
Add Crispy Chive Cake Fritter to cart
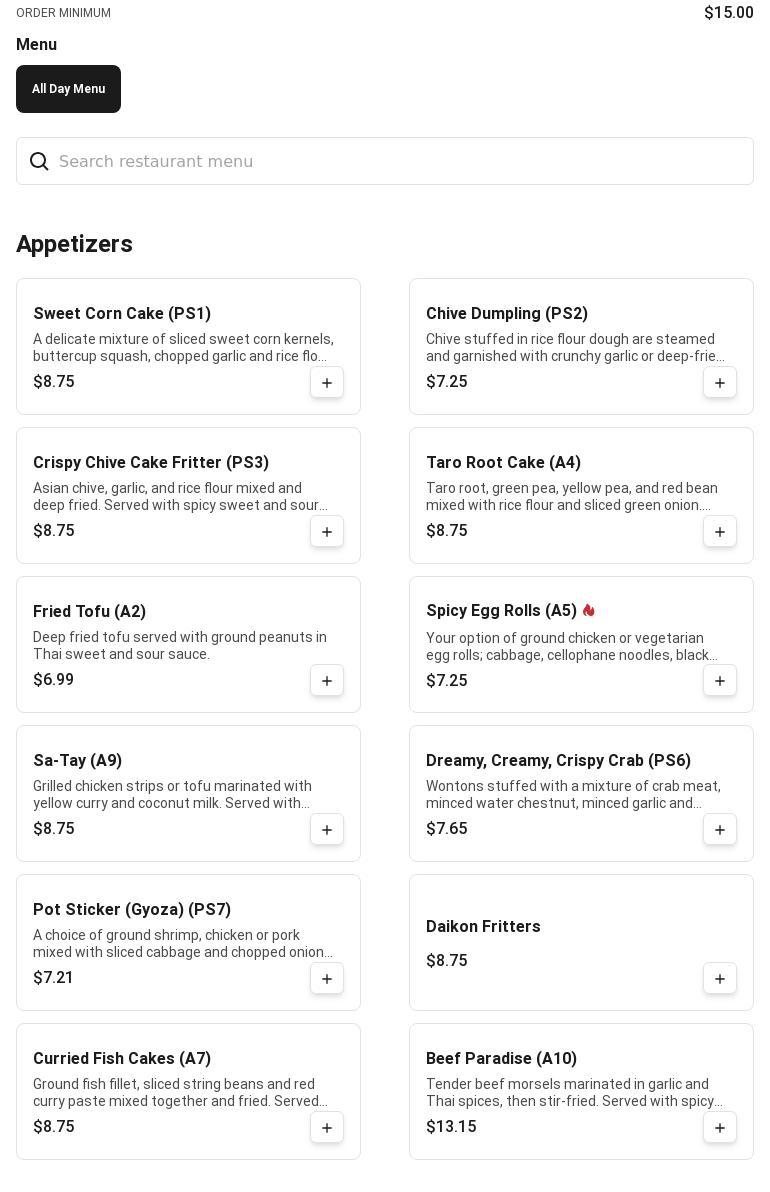(x=327, y=531)
